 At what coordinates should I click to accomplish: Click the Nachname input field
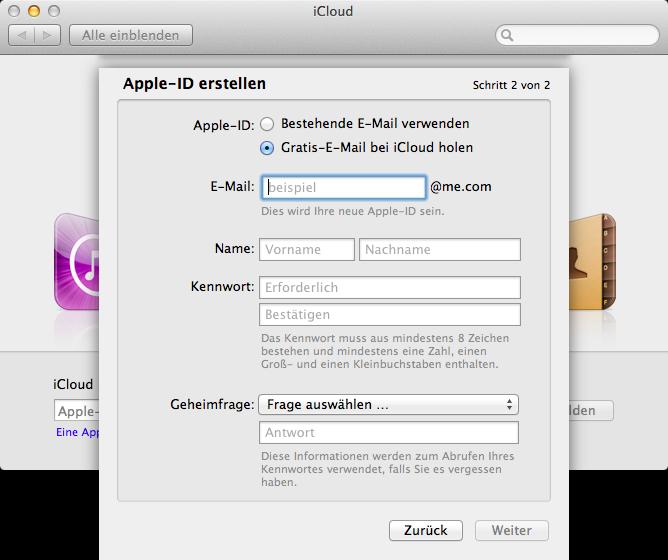(440, 249)
